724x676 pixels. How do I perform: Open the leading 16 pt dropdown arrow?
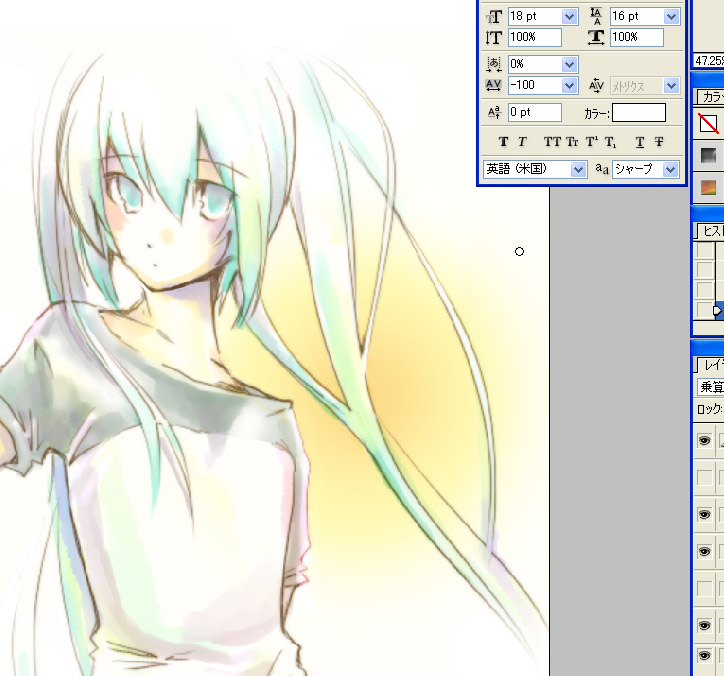[671, 17]
